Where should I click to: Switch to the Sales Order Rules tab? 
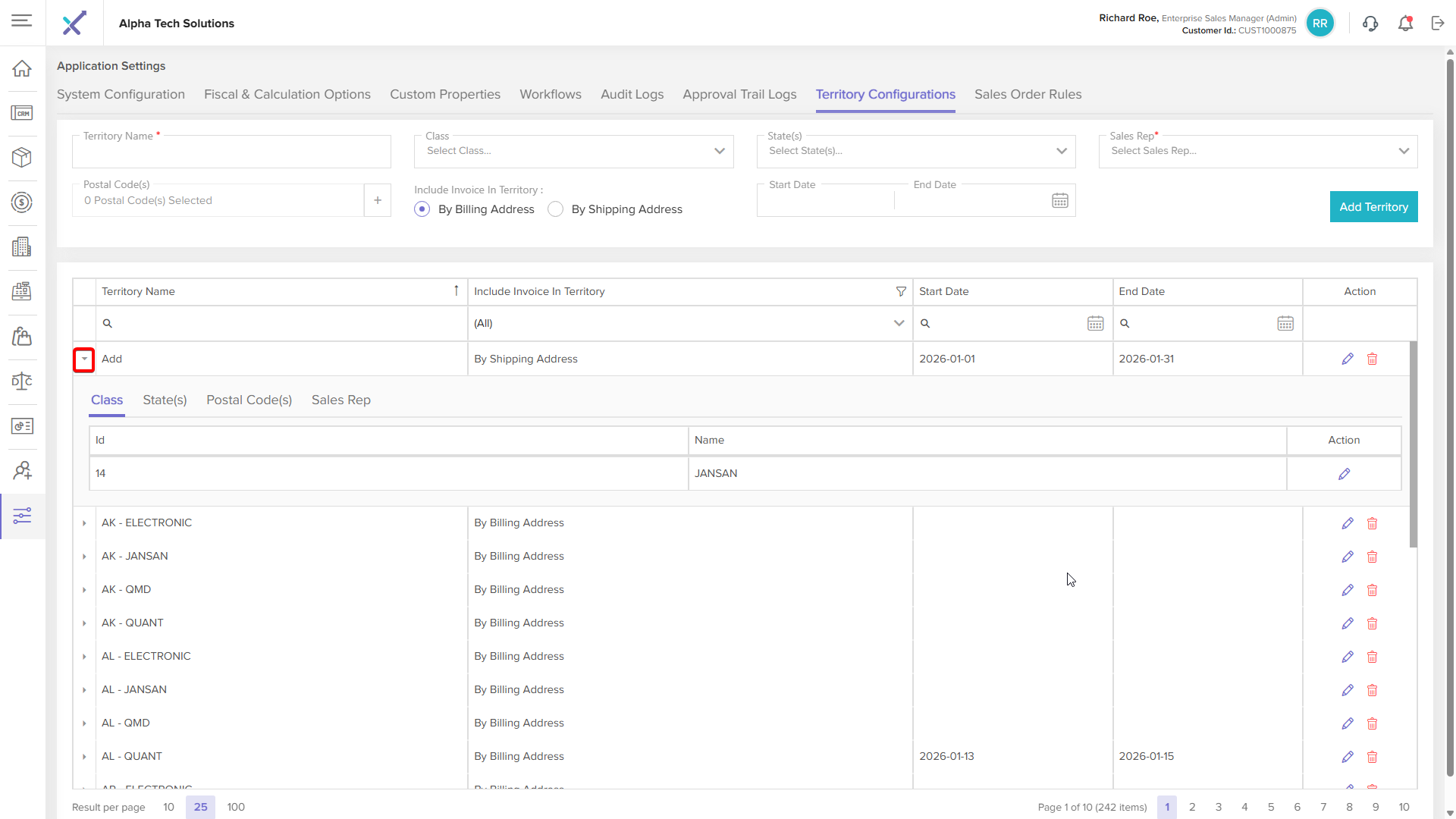pos(1028,94)
